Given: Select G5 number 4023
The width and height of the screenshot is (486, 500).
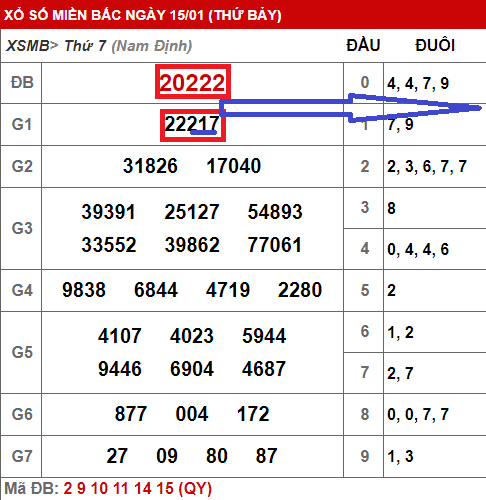Looking at the screenshot, I should pos(192,336).
